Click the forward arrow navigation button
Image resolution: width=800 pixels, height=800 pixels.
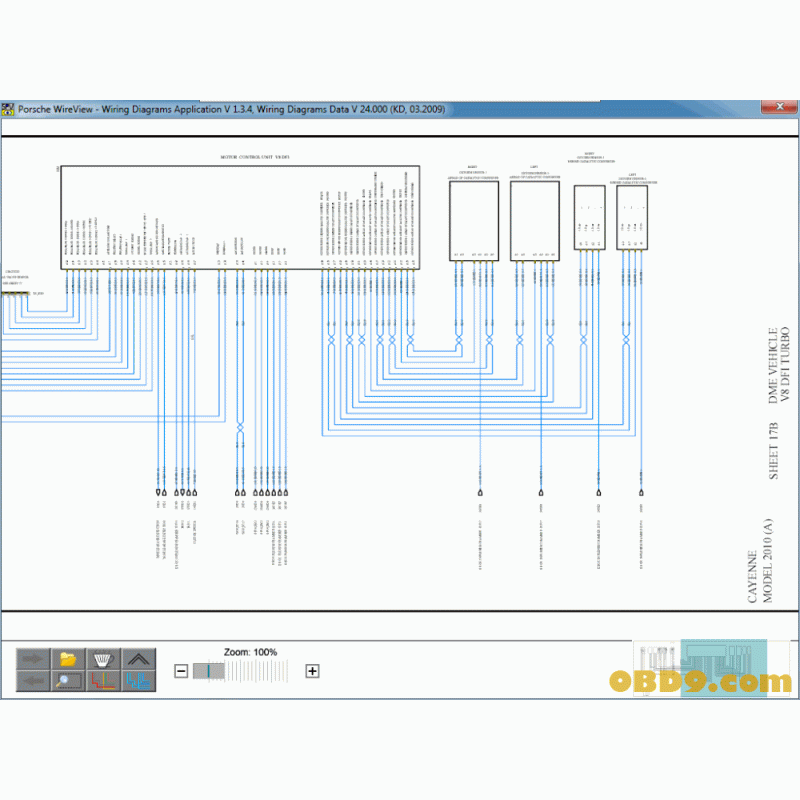pos(33,659)
